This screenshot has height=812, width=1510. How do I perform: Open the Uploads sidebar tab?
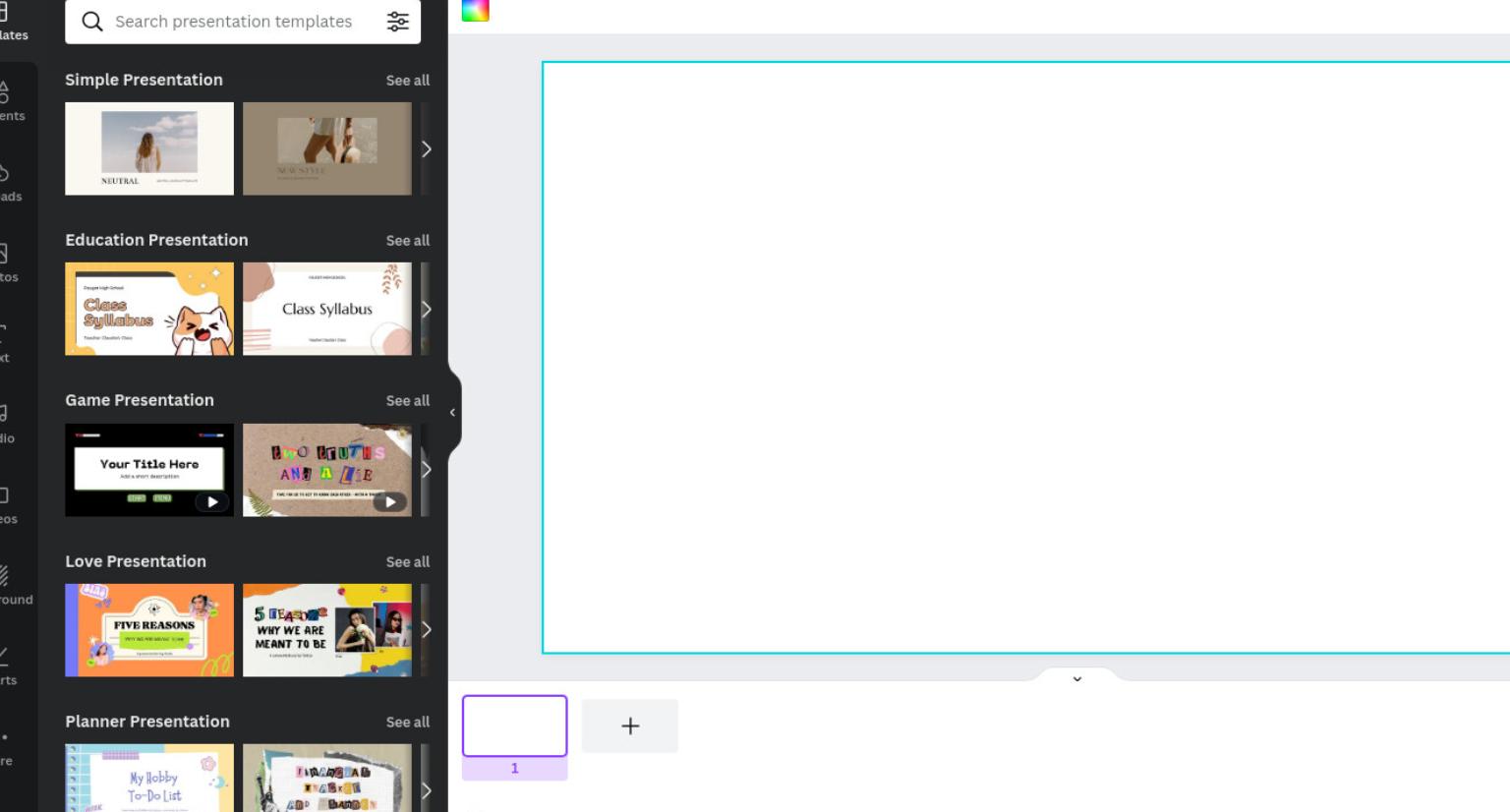point(12,183)
